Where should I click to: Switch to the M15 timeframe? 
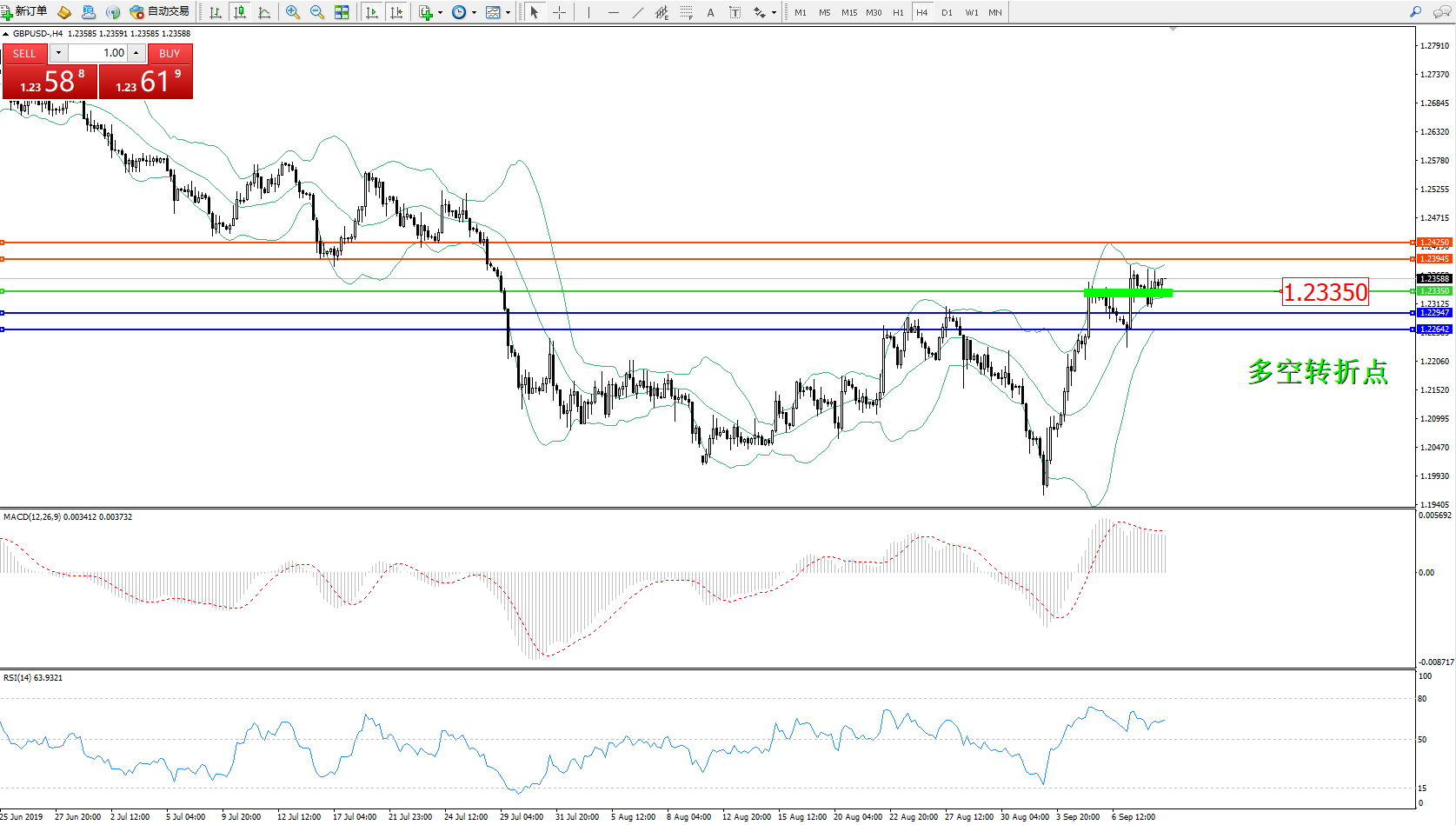848,12
